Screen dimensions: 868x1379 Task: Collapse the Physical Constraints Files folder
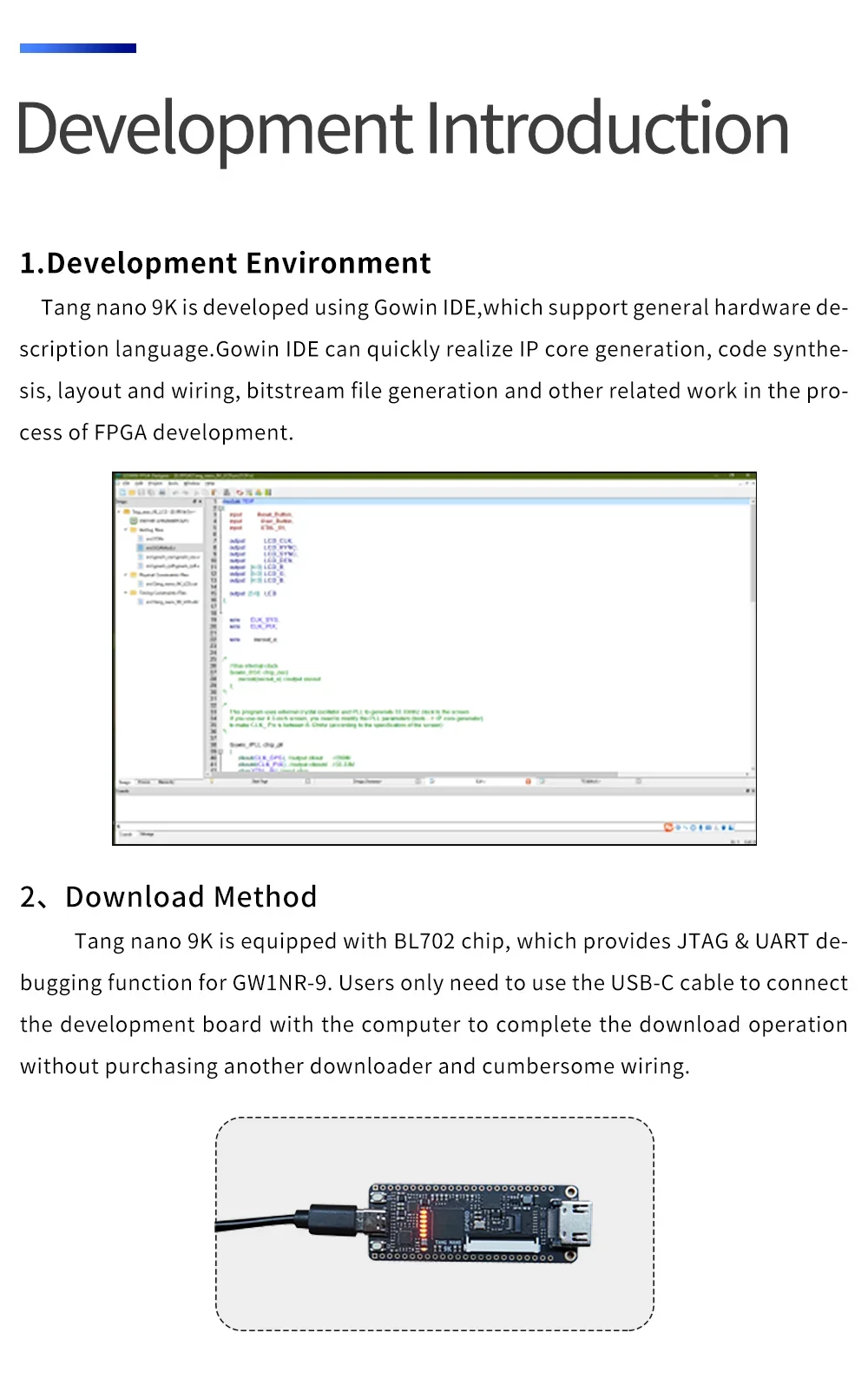tap(126, 574)
